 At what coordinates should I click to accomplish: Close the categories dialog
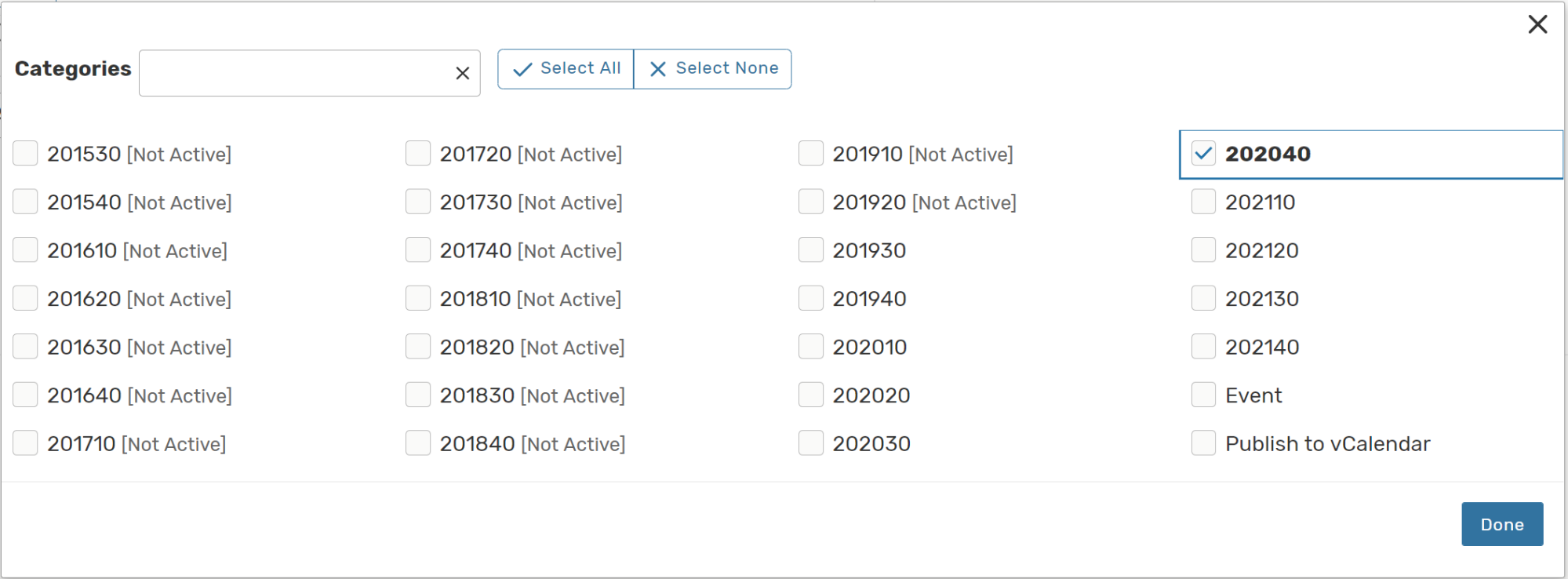point(1537,24)
